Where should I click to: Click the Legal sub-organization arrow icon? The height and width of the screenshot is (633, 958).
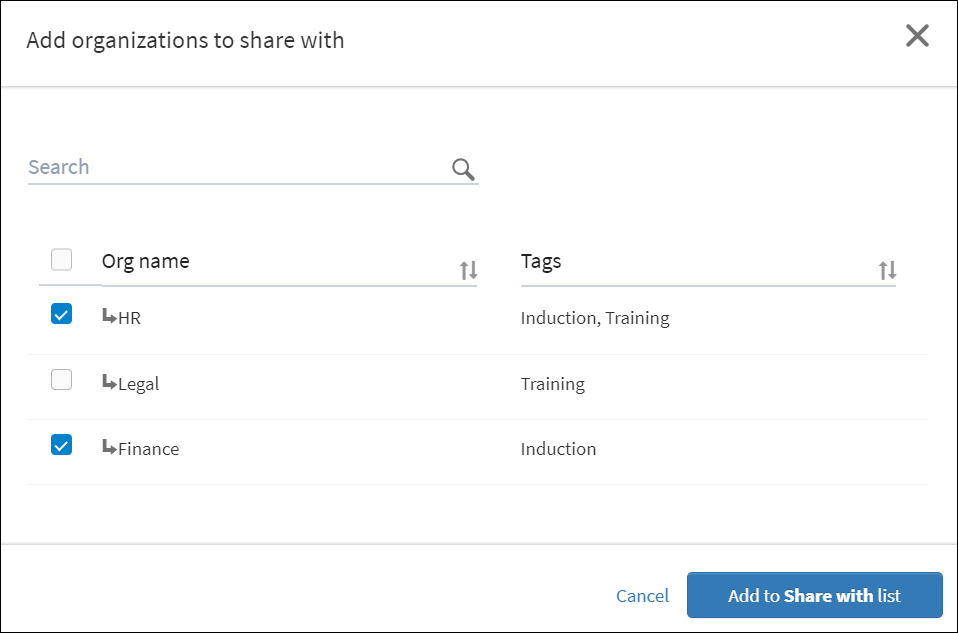pyautogui.click(x=109, y=382)
